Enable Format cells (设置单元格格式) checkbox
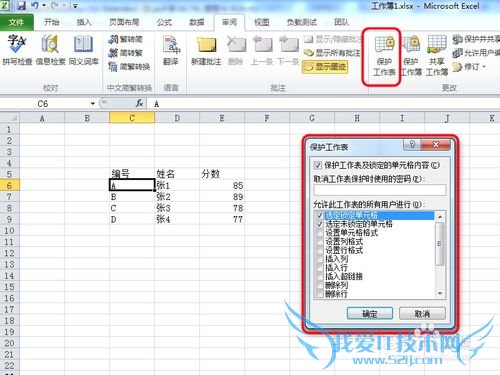Image resolution: width=500 pixels, height=375 pixels. point(320,233)
